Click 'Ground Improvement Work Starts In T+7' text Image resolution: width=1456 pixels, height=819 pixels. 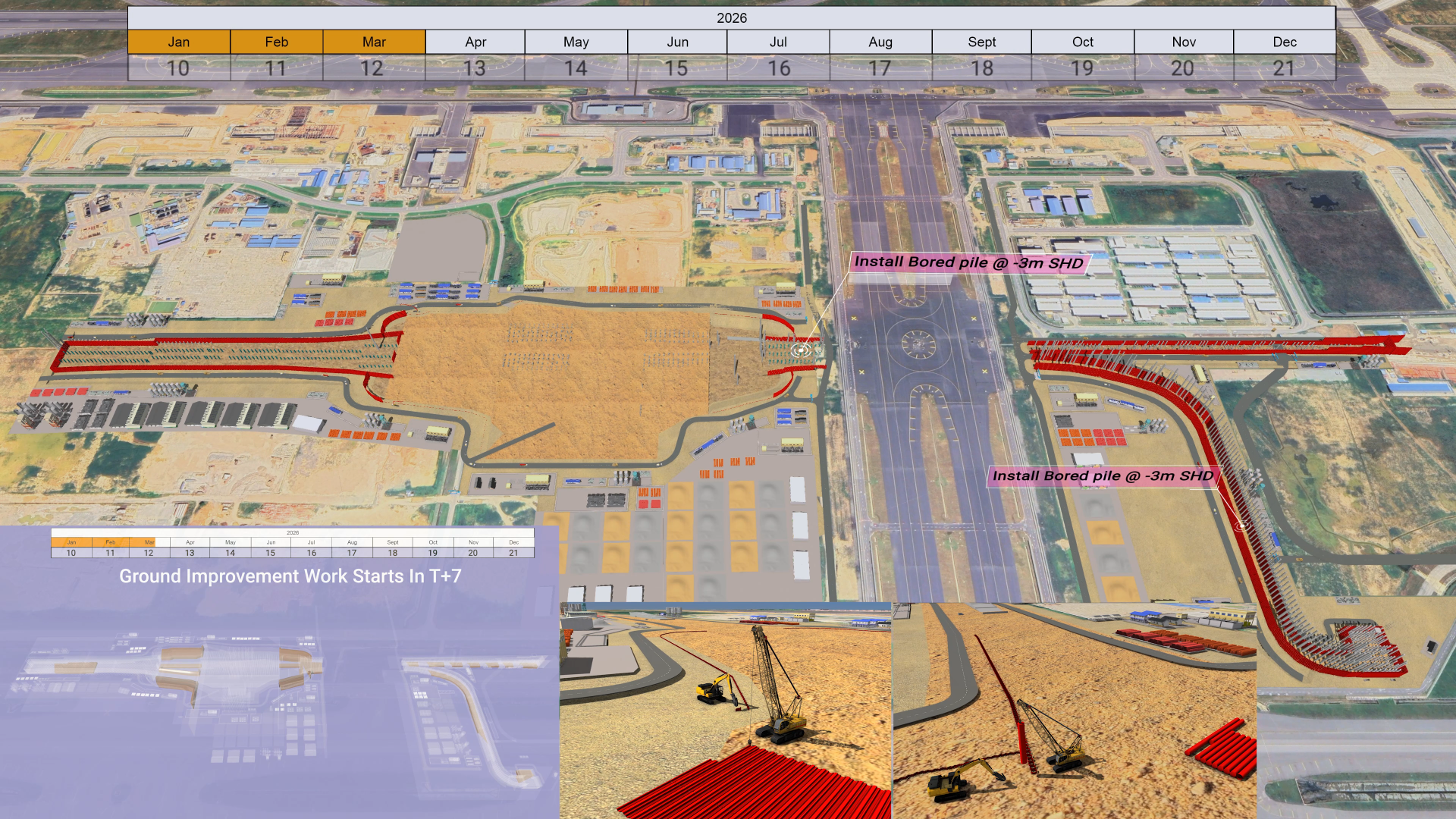point(290,576)
